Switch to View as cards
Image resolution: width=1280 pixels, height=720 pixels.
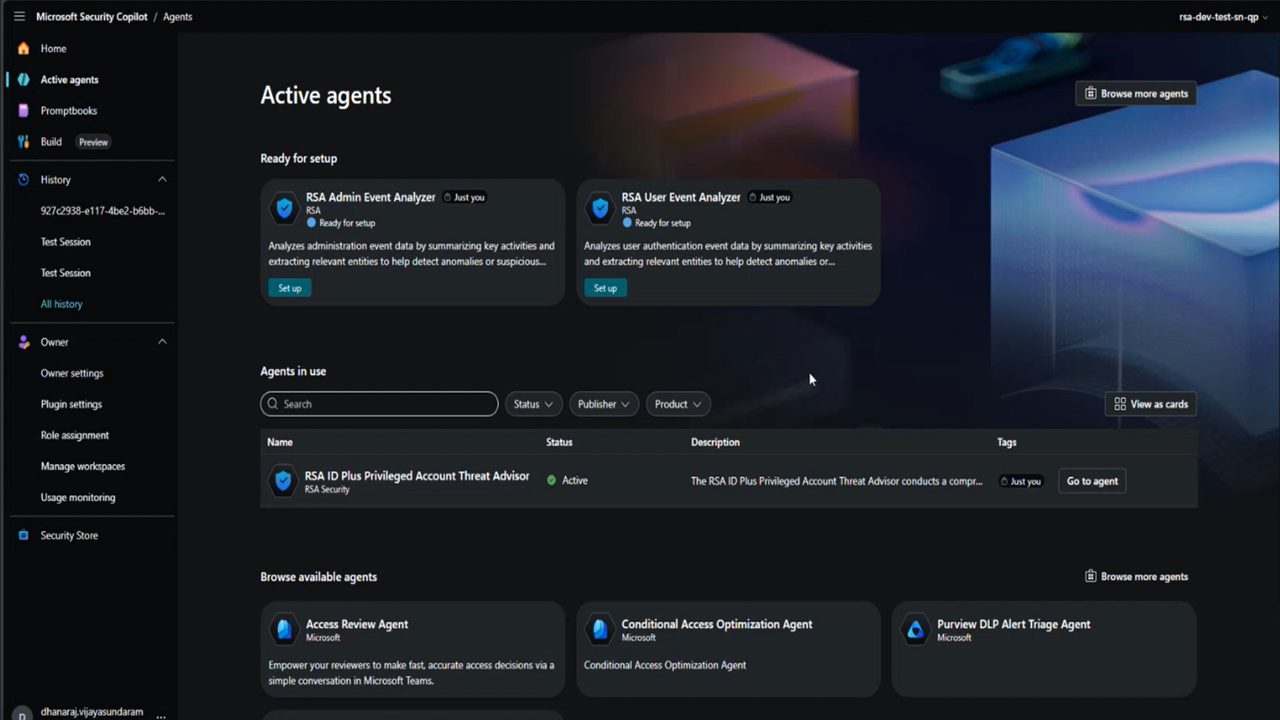pos(1151,404)
